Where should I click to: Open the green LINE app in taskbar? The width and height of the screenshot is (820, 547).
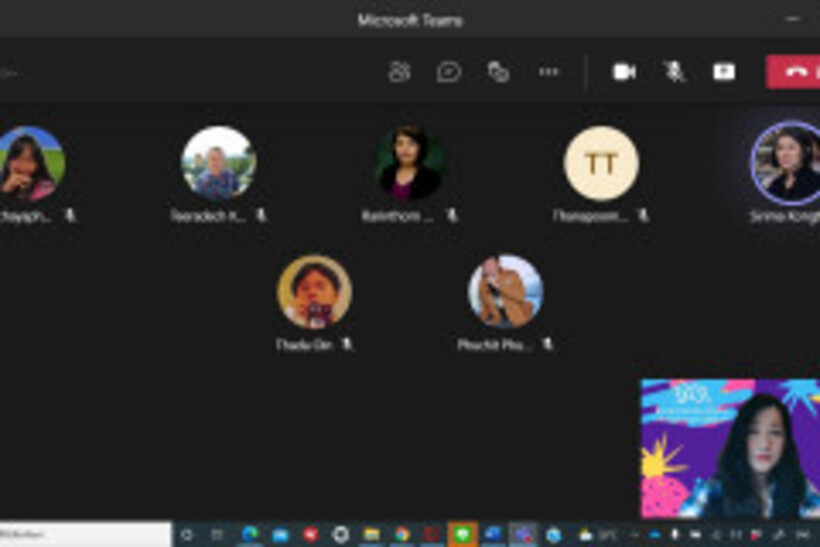[x=462, y=535]
